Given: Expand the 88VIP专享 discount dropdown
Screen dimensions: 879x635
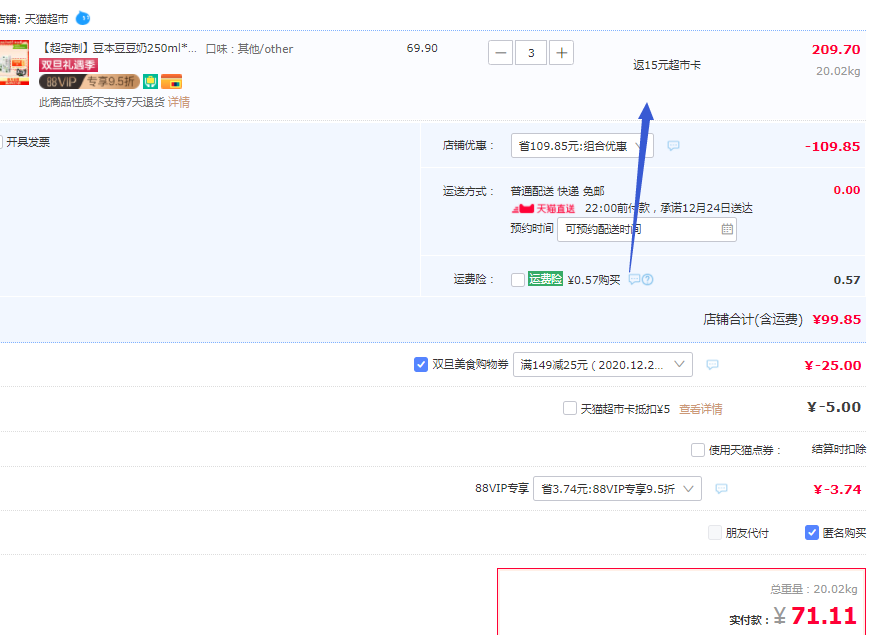Looking at the screenshot, I should point(617,489).
